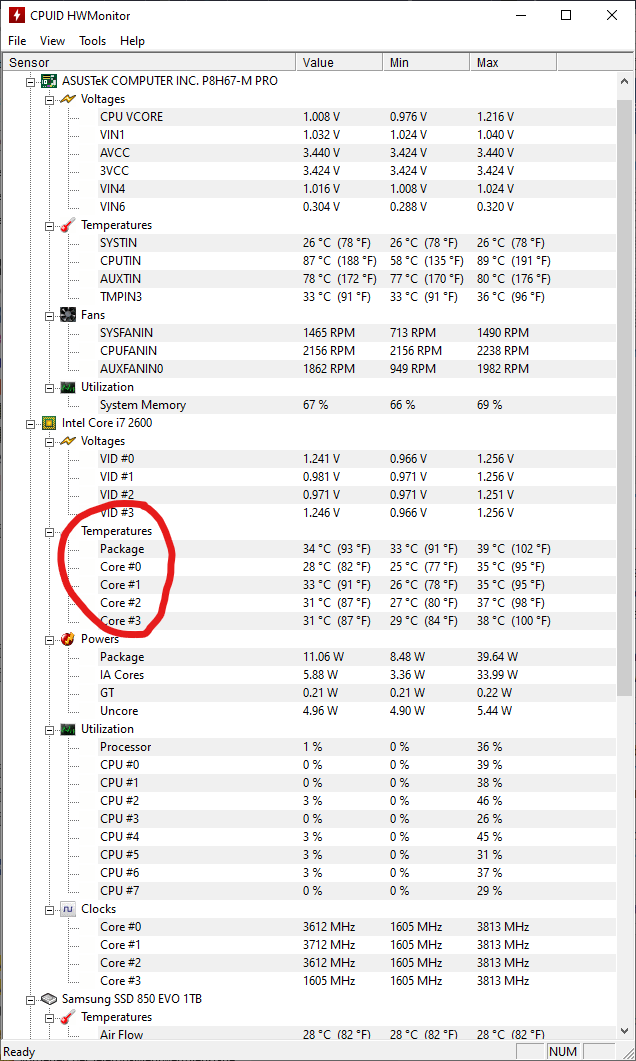Select the Intel Core i7 2600 CPU icon
Image resolution: width=636 pixels, height=1061 pixels.
click(49, 423)
